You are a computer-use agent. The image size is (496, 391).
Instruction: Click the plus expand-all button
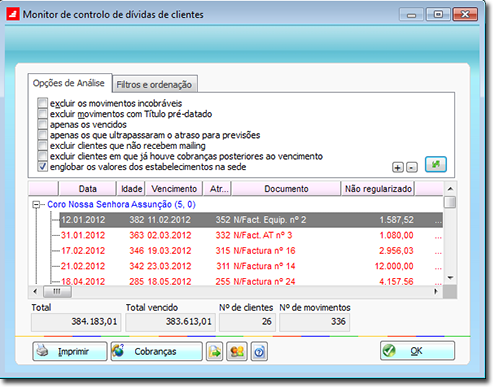398,167
